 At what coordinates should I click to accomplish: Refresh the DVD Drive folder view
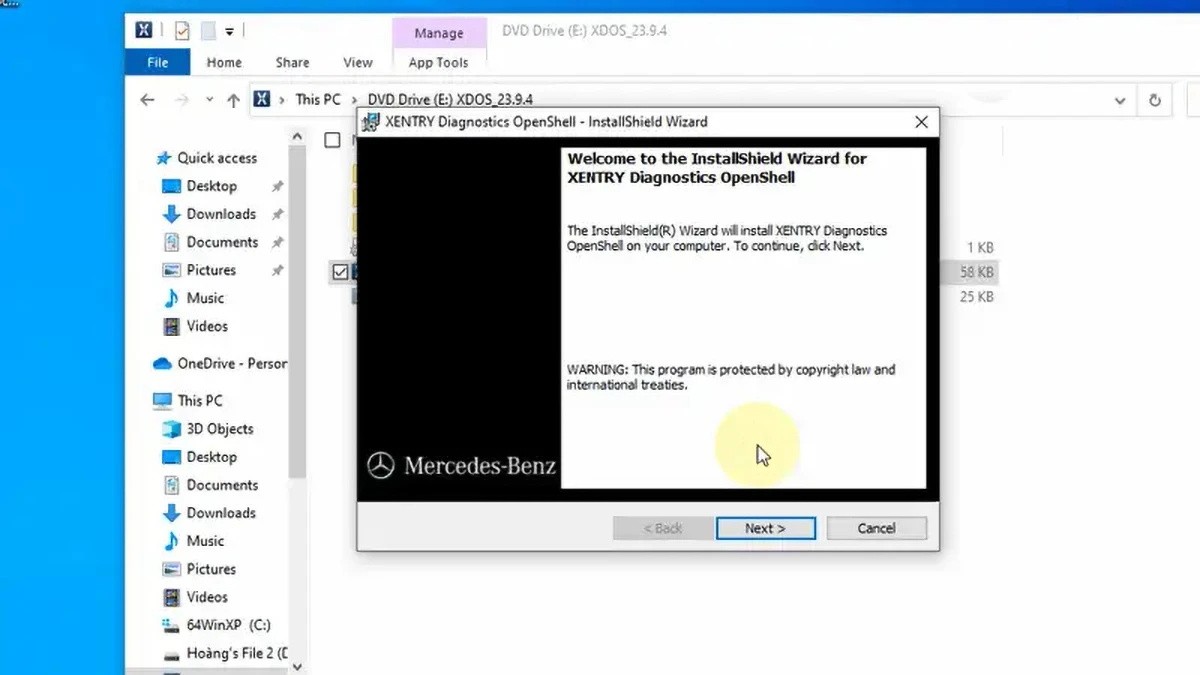[1154, 100]
